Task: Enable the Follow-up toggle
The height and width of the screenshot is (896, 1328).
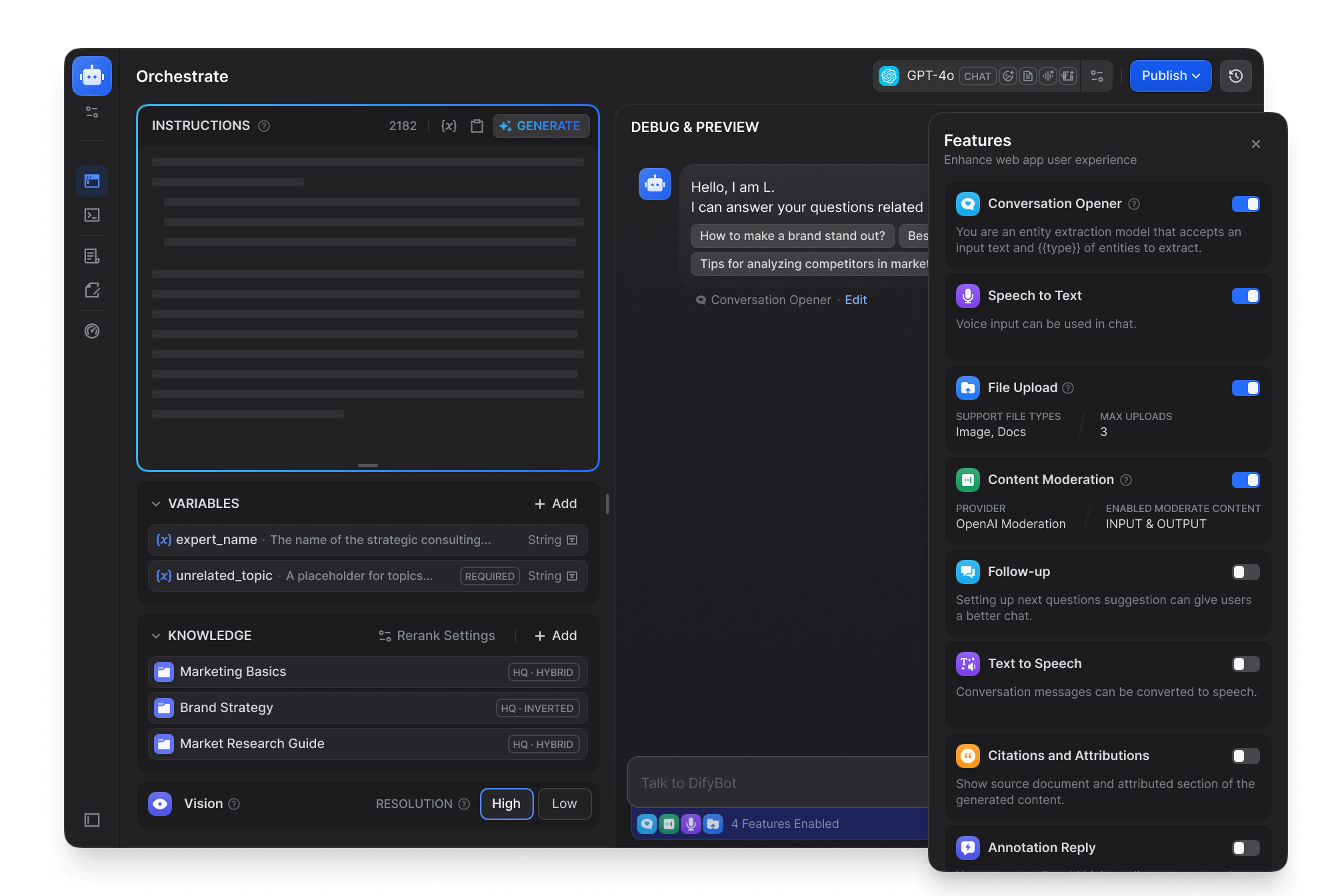Action: click(x=1245, y=572)
